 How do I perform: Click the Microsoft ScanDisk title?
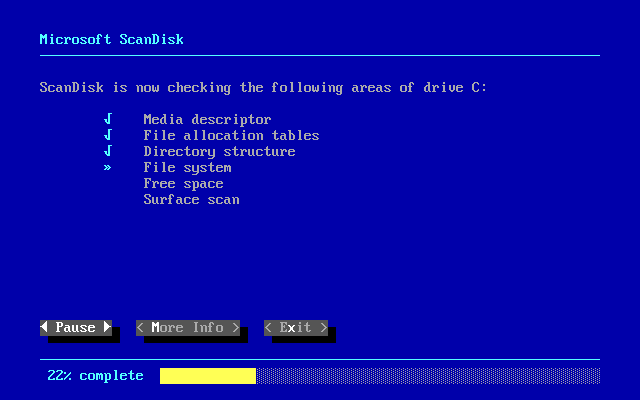[x=111, y=39]
